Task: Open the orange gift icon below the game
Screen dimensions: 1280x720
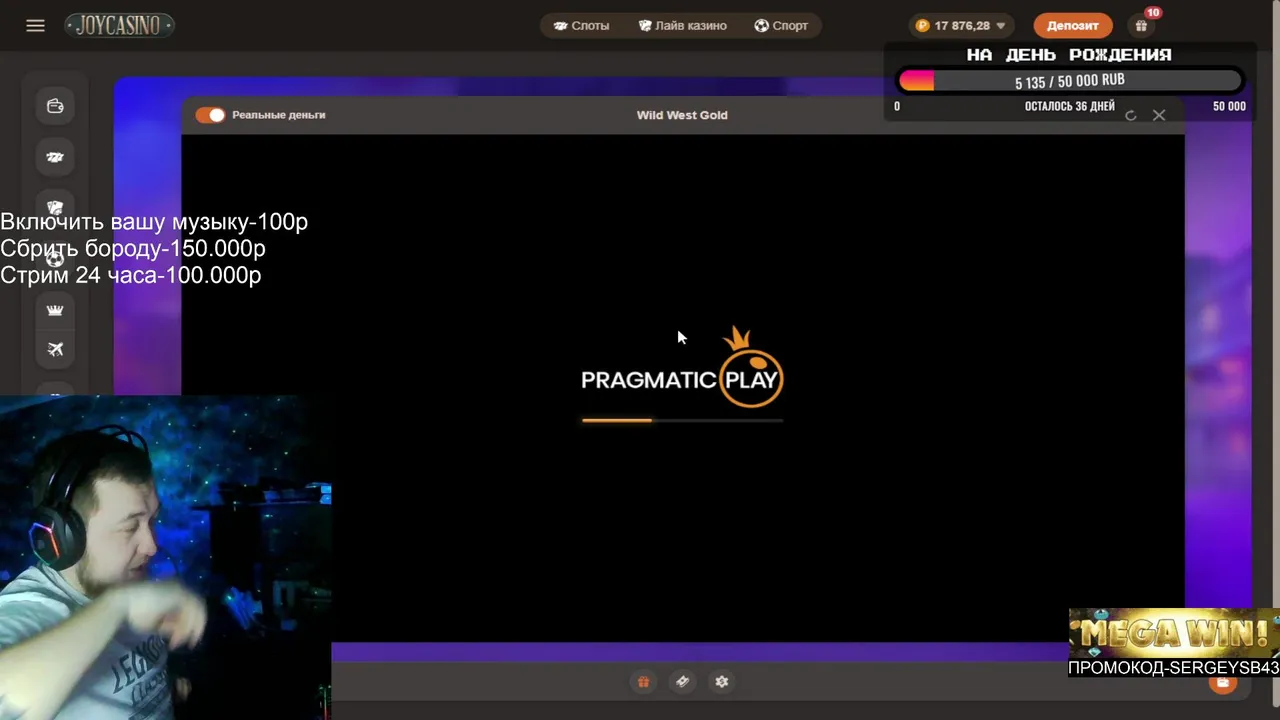Action: tap(643, 681)
